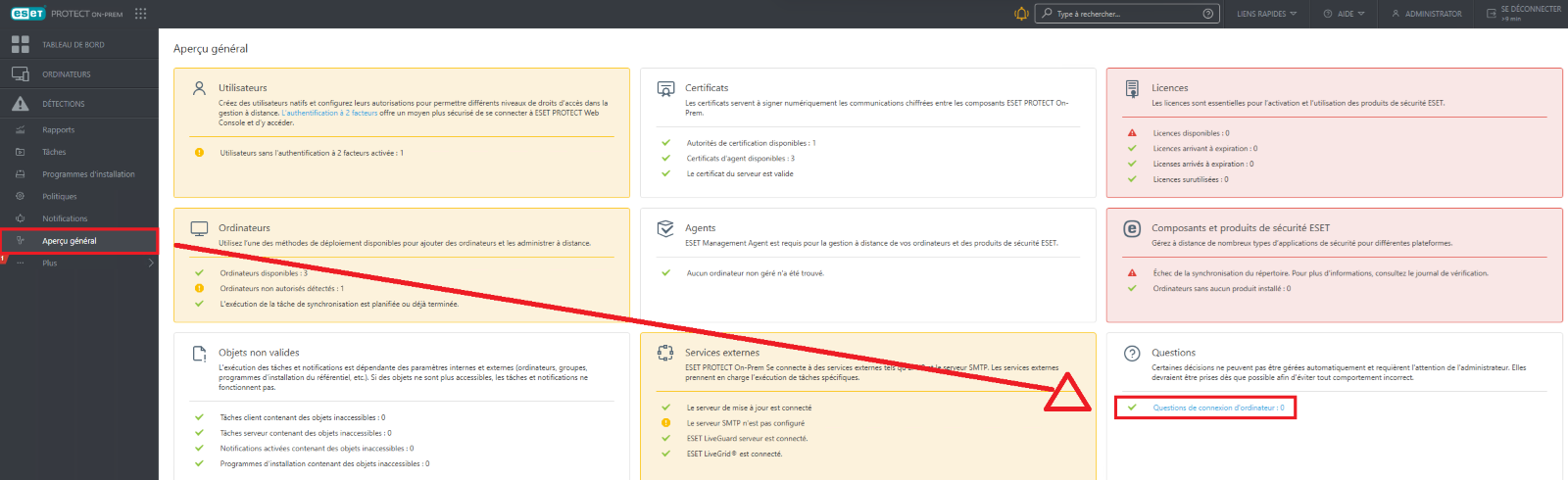Open Détections in sidebar
The width and height of the screenshot is (1568, 480).
(x=64, y=104)
